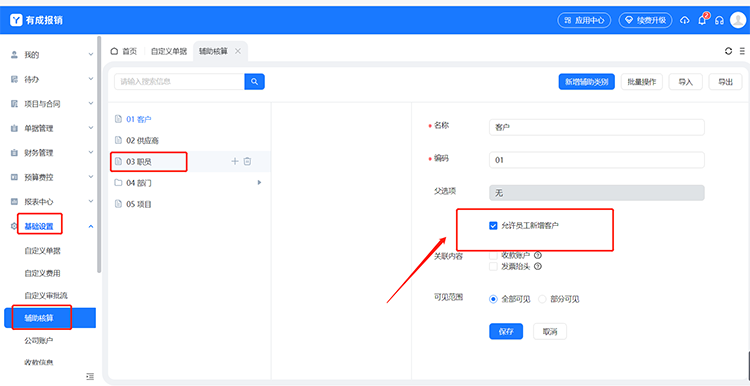Click the 编码 input field
The height and width of the screenshot is (386, 750).
point(596,160)
